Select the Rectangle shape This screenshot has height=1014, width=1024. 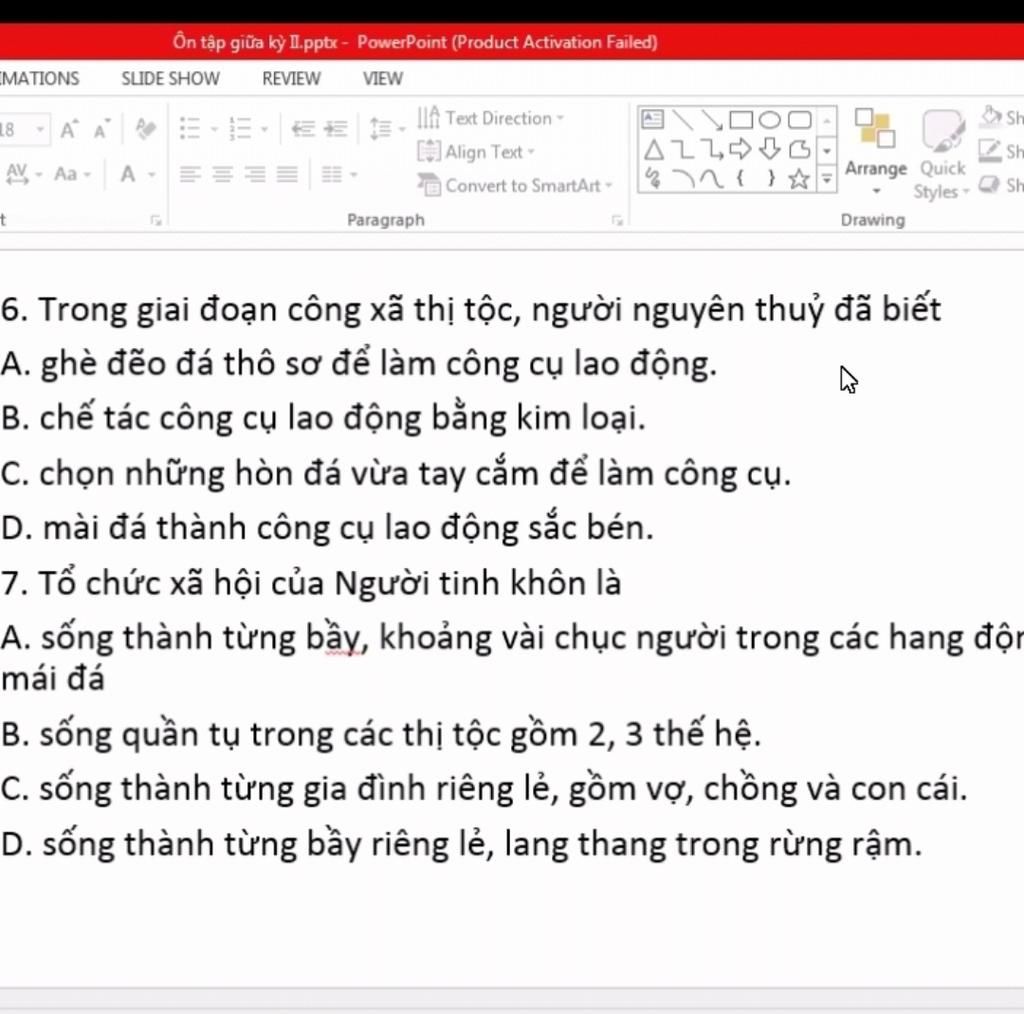coord(741,119)
